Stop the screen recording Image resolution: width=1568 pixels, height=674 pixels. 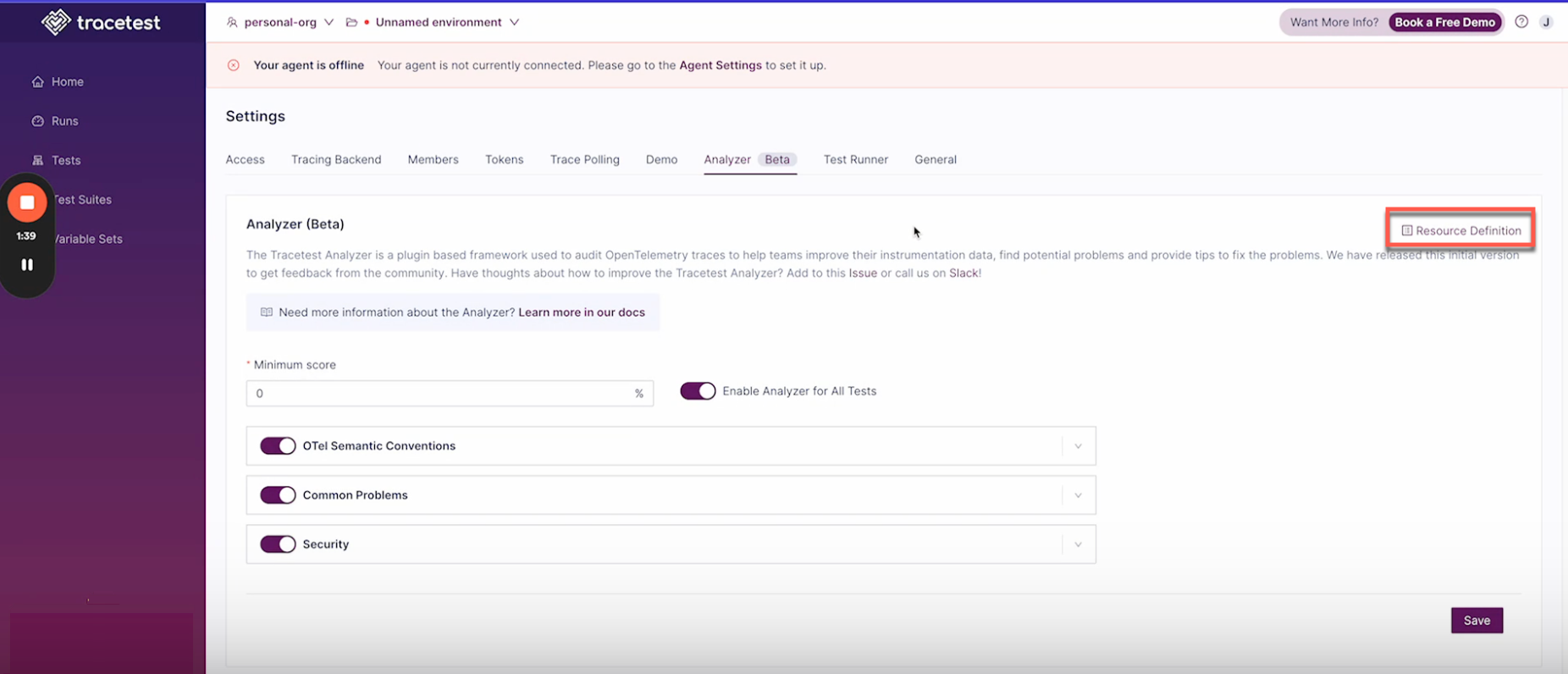27,202
